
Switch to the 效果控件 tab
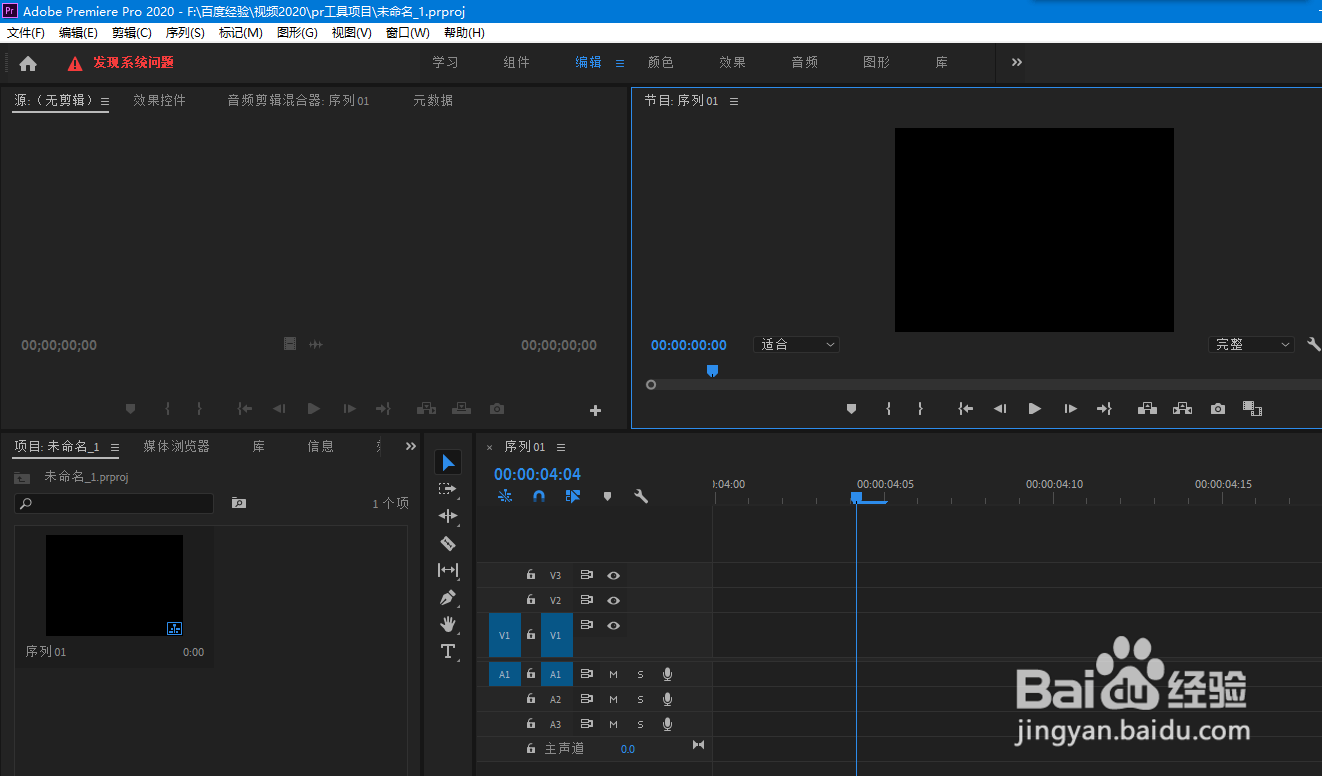coord(160,100)
